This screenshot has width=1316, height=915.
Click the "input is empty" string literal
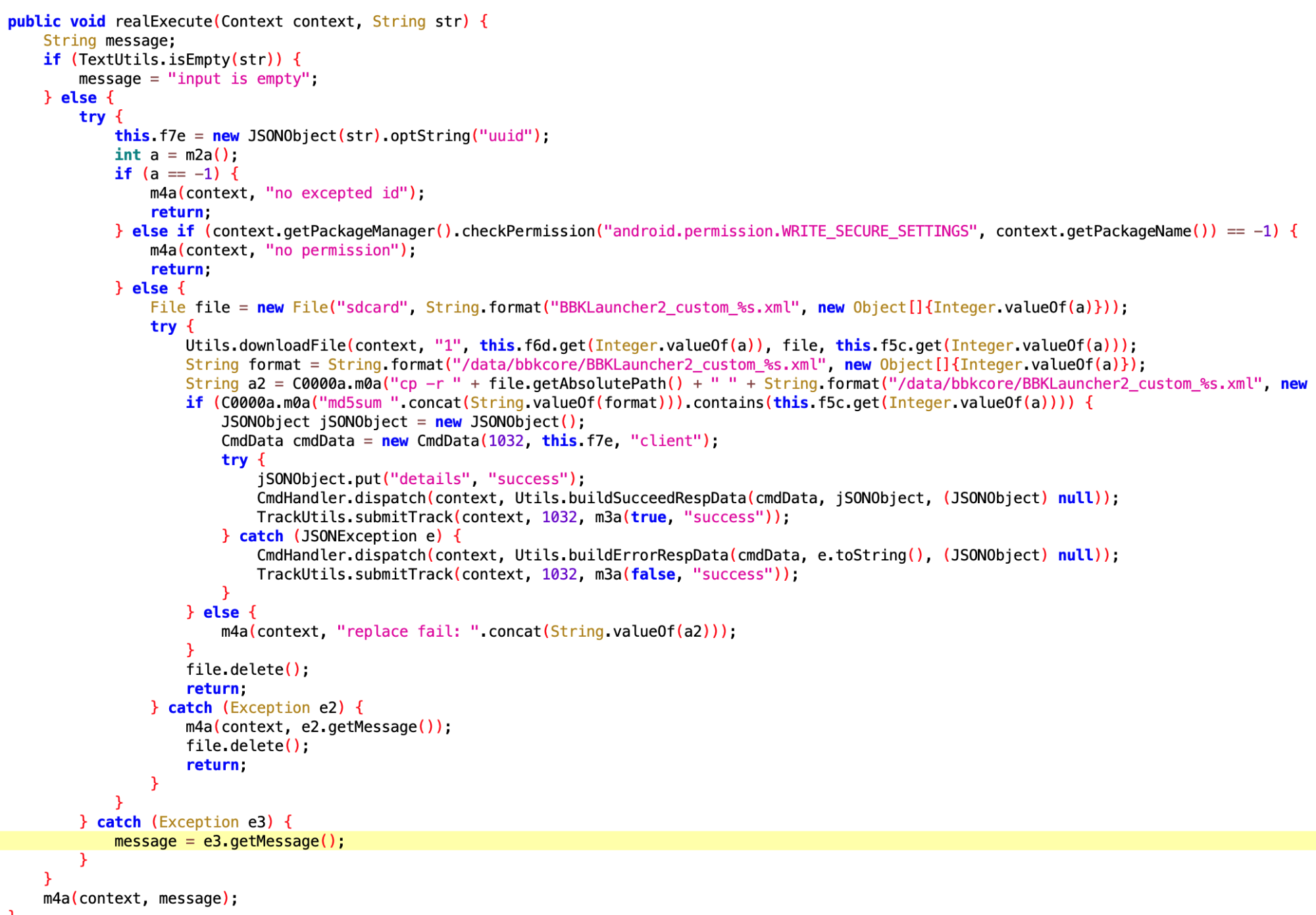[x=239, y=78]
